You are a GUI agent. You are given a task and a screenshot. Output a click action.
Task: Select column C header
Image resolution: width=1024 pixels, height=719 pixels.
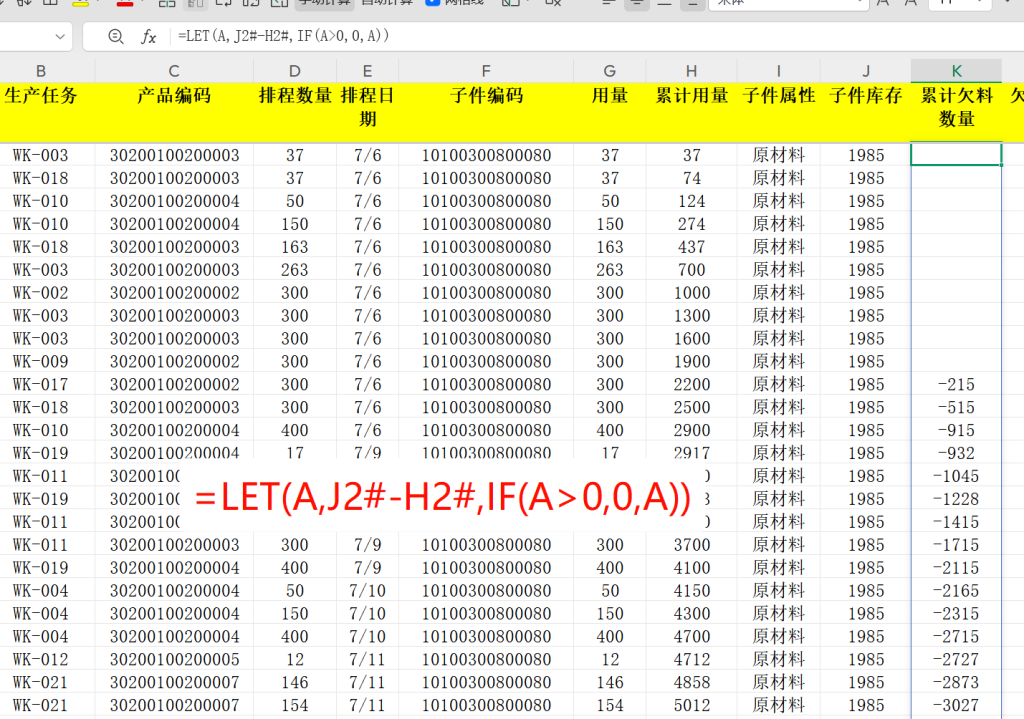click(174, 71)
